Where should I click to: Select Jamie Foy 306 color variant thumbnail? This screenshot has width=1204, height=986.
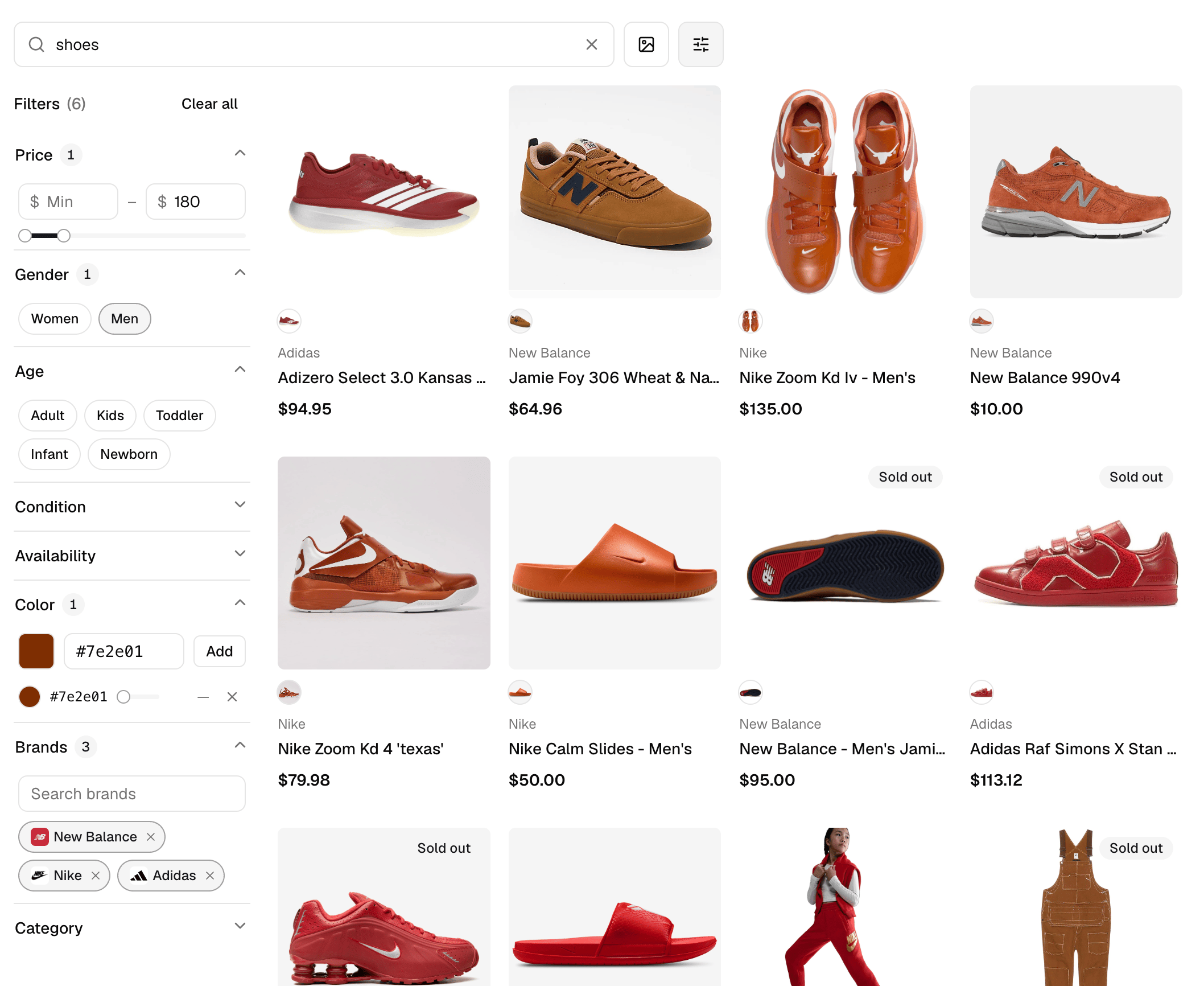[x=520, y=321]
